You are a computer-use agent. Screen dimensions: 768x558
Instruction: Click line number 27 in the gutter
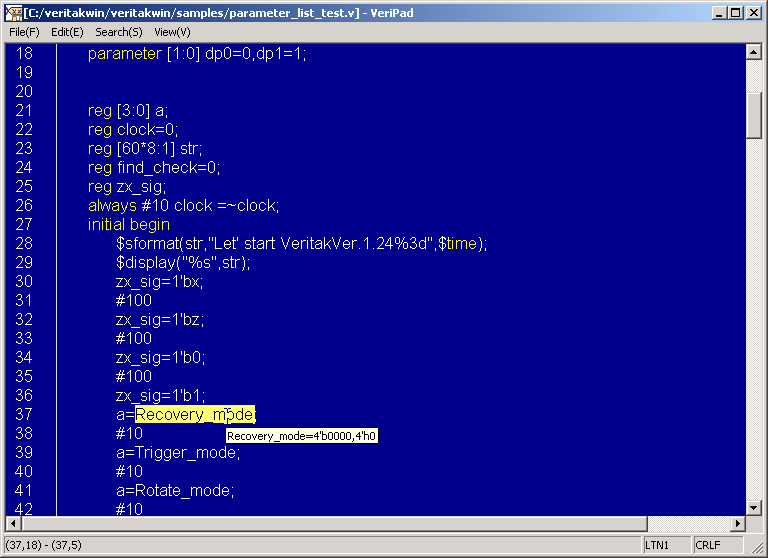(24, 224)
